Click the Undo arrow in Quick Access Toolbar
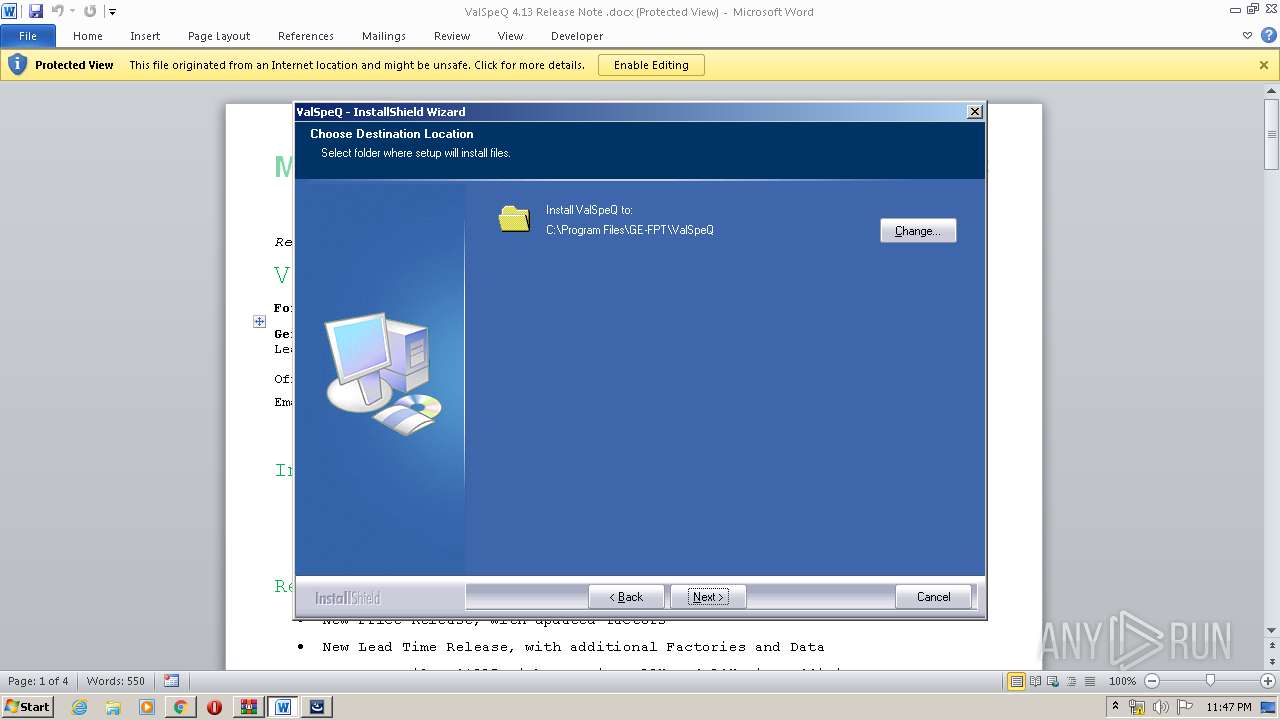 point(57,11)
